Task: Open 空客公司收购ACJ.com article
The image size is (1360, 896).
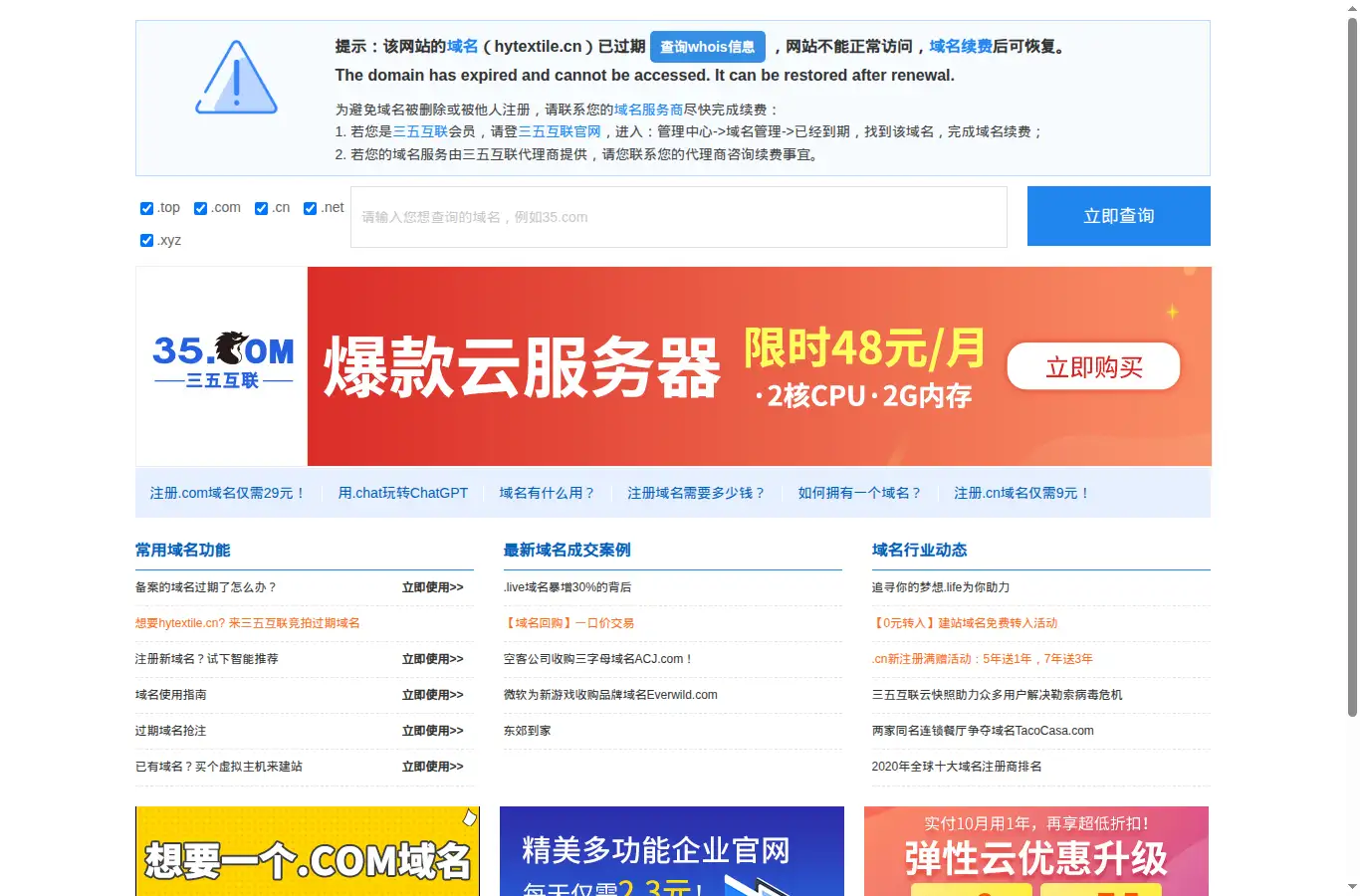Action: (598, 659)
